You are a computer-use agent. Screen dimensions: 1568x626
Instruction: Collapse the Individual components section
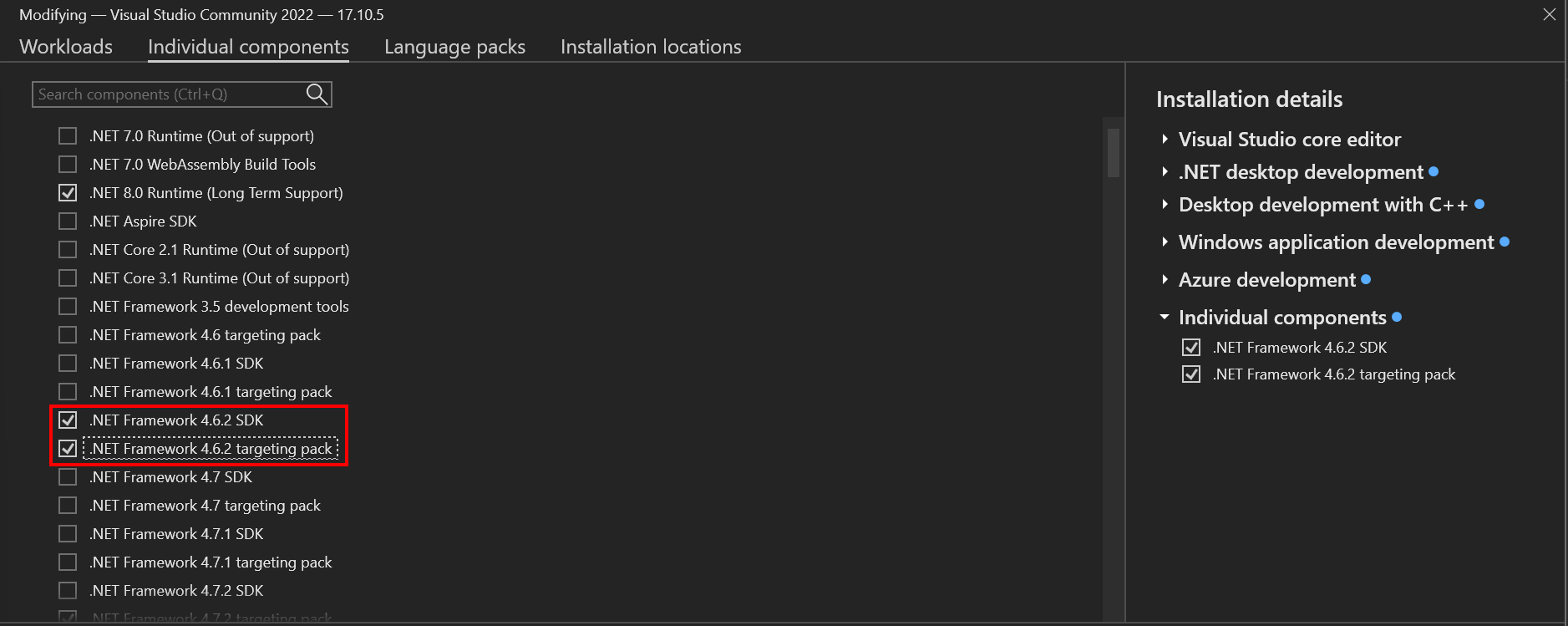tap(1165, 317)
